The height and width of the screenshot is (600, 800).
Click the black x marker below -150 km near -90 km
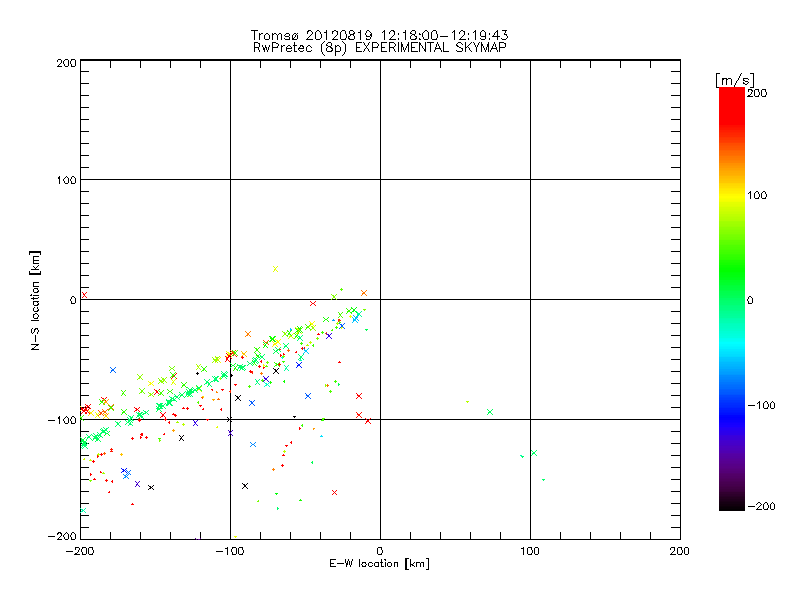245,486
